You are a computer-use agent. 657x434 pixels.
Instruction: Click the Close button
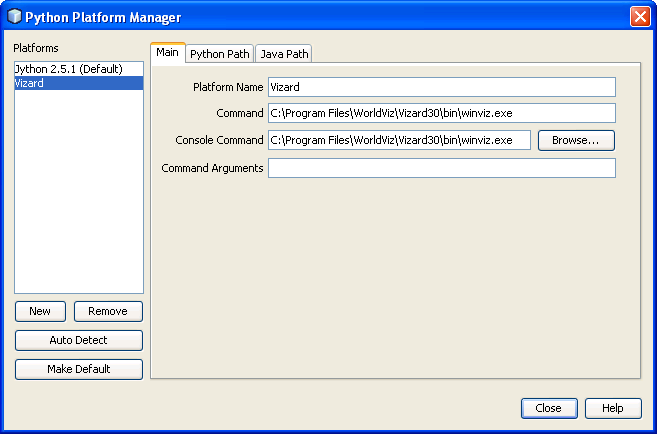[549, 408]
